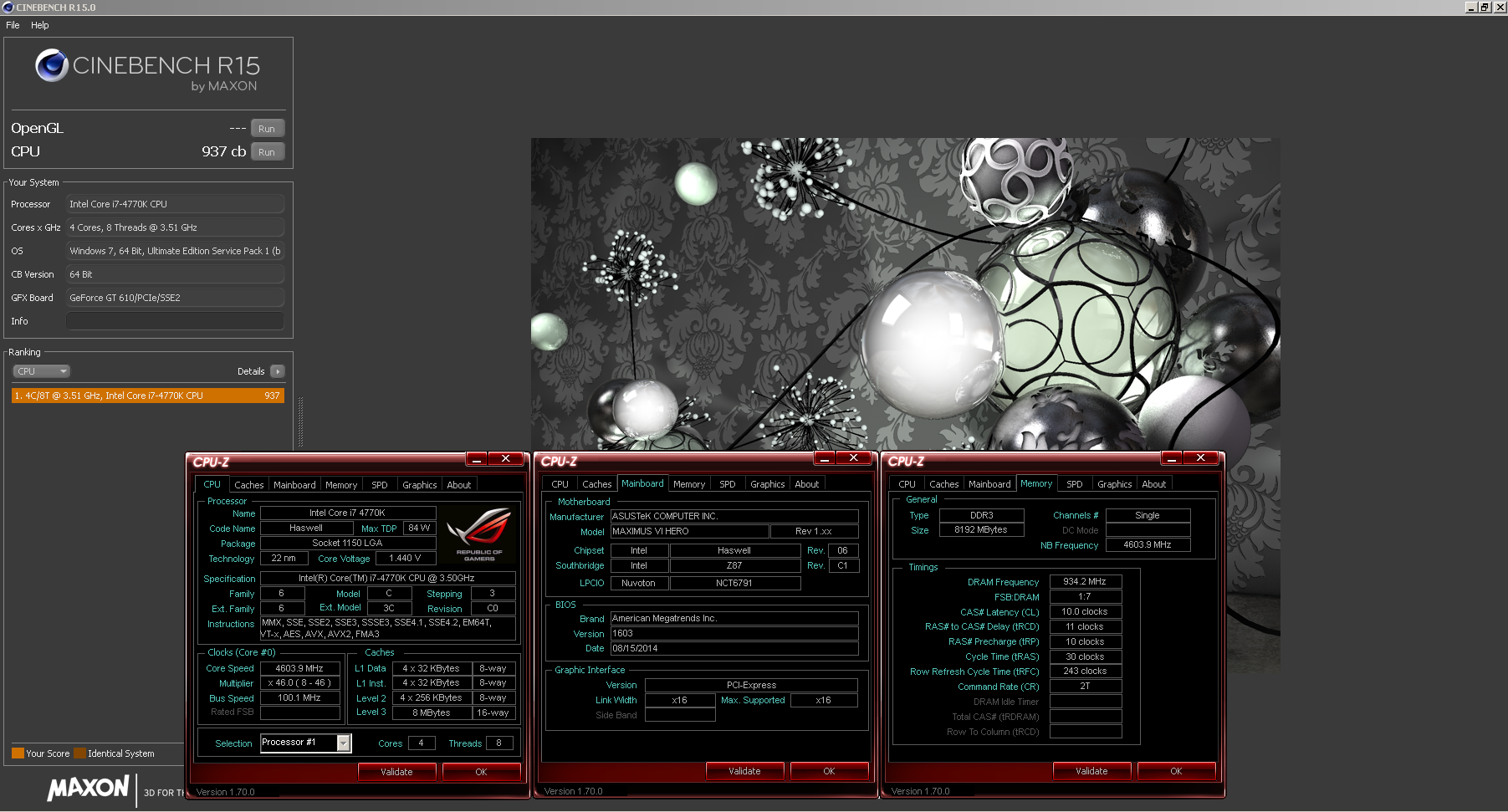Viewport: 1508px width, 812px height.
Task: Click the DRAM Frequency 934.2 MHz value
Action: coord(1085,582)
